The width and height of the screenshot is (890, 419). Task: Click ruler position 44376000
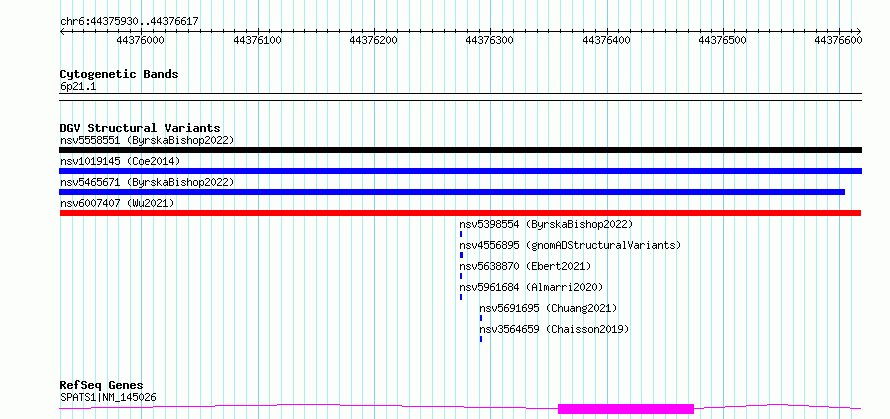coord(140,41)
